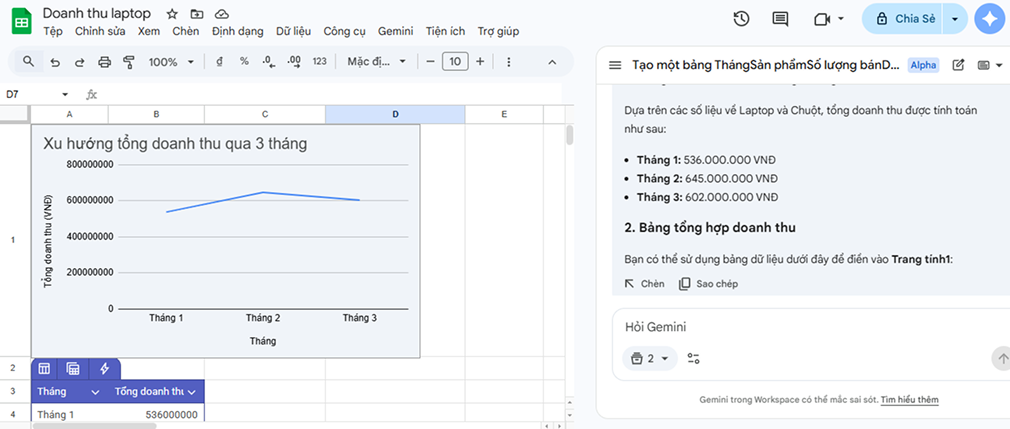
Task: Select cell containing 536000000
Action: tap(157, 415)
